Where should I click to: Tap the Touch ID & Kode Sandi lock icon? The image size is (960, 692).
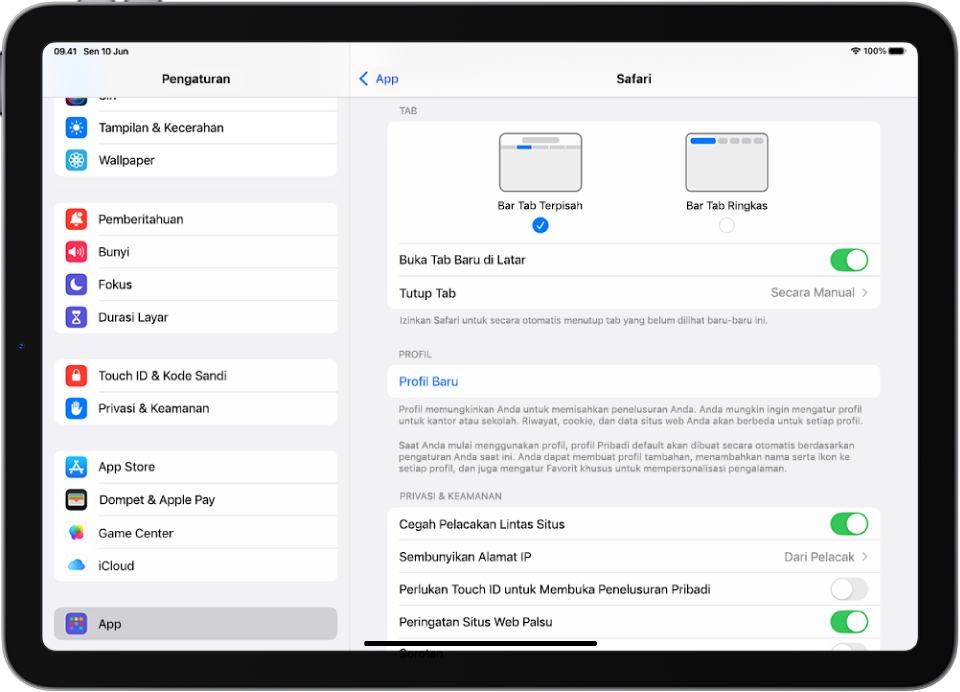76,375
